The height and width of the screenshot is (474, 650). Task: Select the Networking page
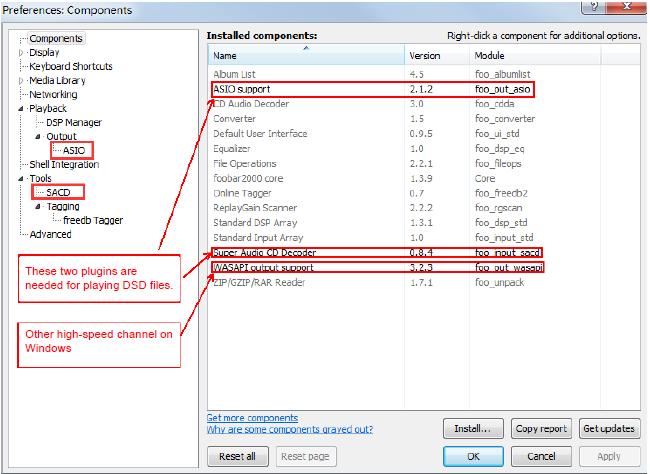(53, 95)
